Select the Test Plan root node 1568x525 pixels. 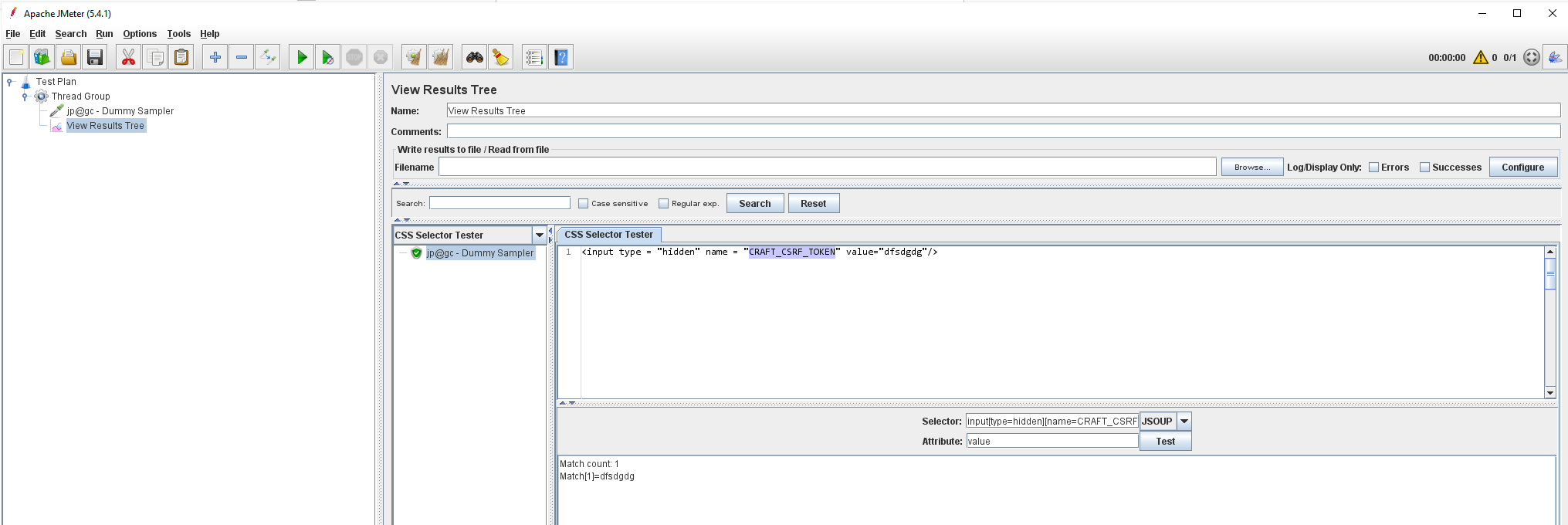[56, 82]
